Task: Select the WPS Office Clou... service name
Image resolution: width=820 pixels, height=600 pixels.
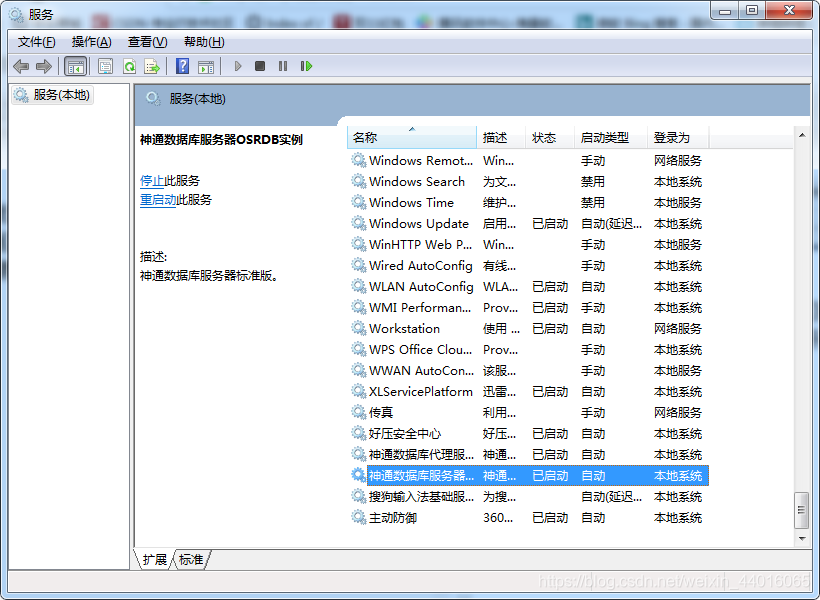Action: pyautogui.click(x=420, y=349)
